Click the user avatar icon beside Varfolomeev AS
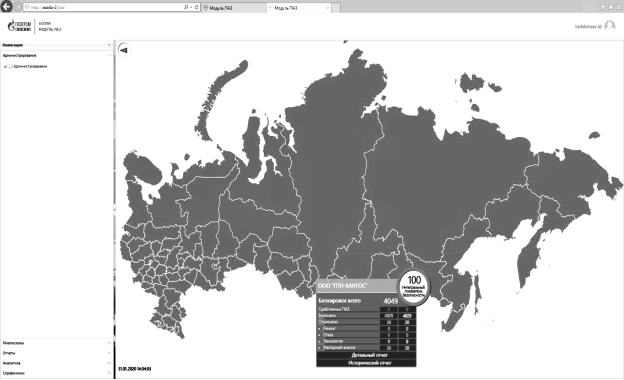This screenshot has height=380, width=624. coord(610,26)
